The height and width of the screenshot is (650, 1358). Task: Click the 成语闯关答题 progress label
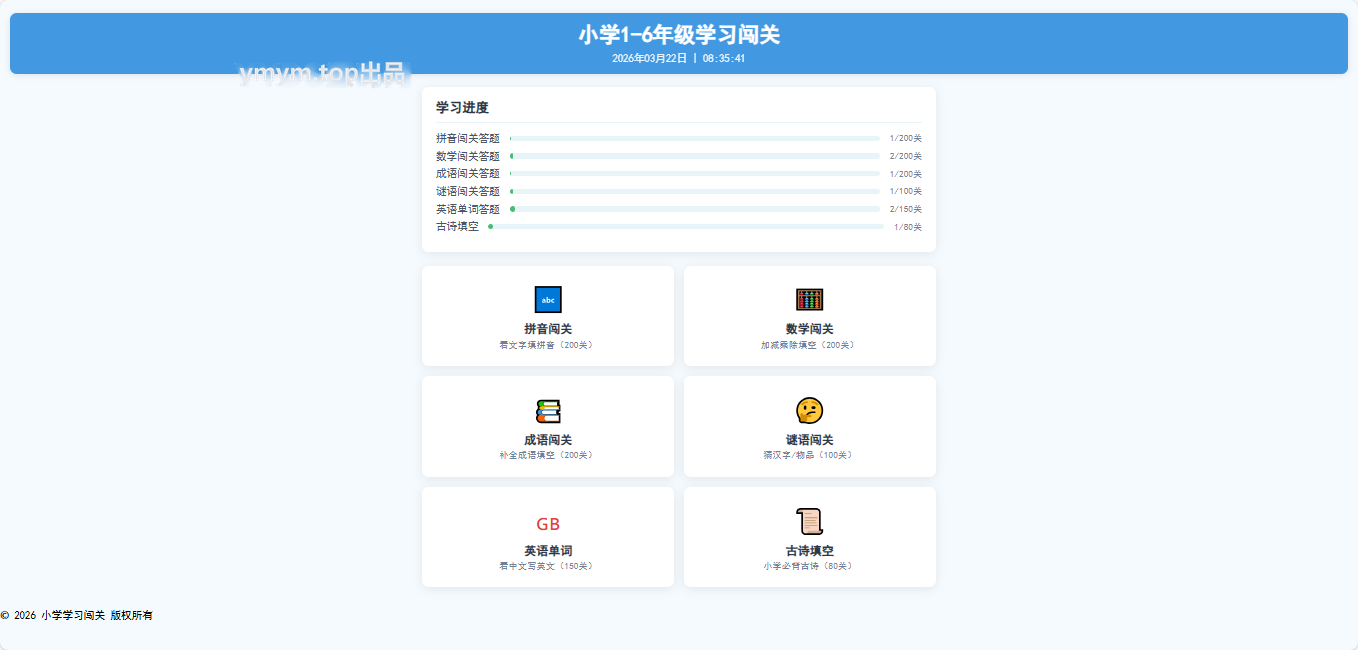[x=468, y=174]
